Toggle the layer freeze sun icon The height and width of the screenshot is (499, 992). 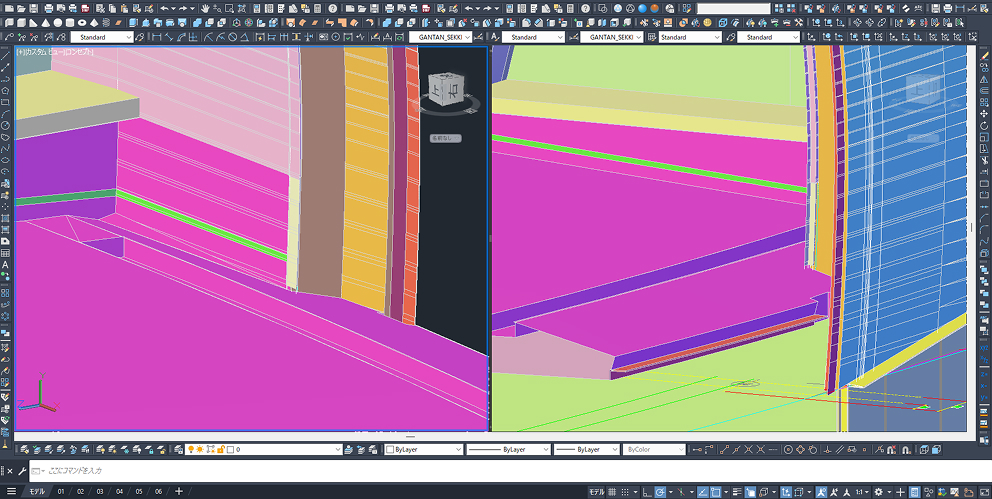198,450
